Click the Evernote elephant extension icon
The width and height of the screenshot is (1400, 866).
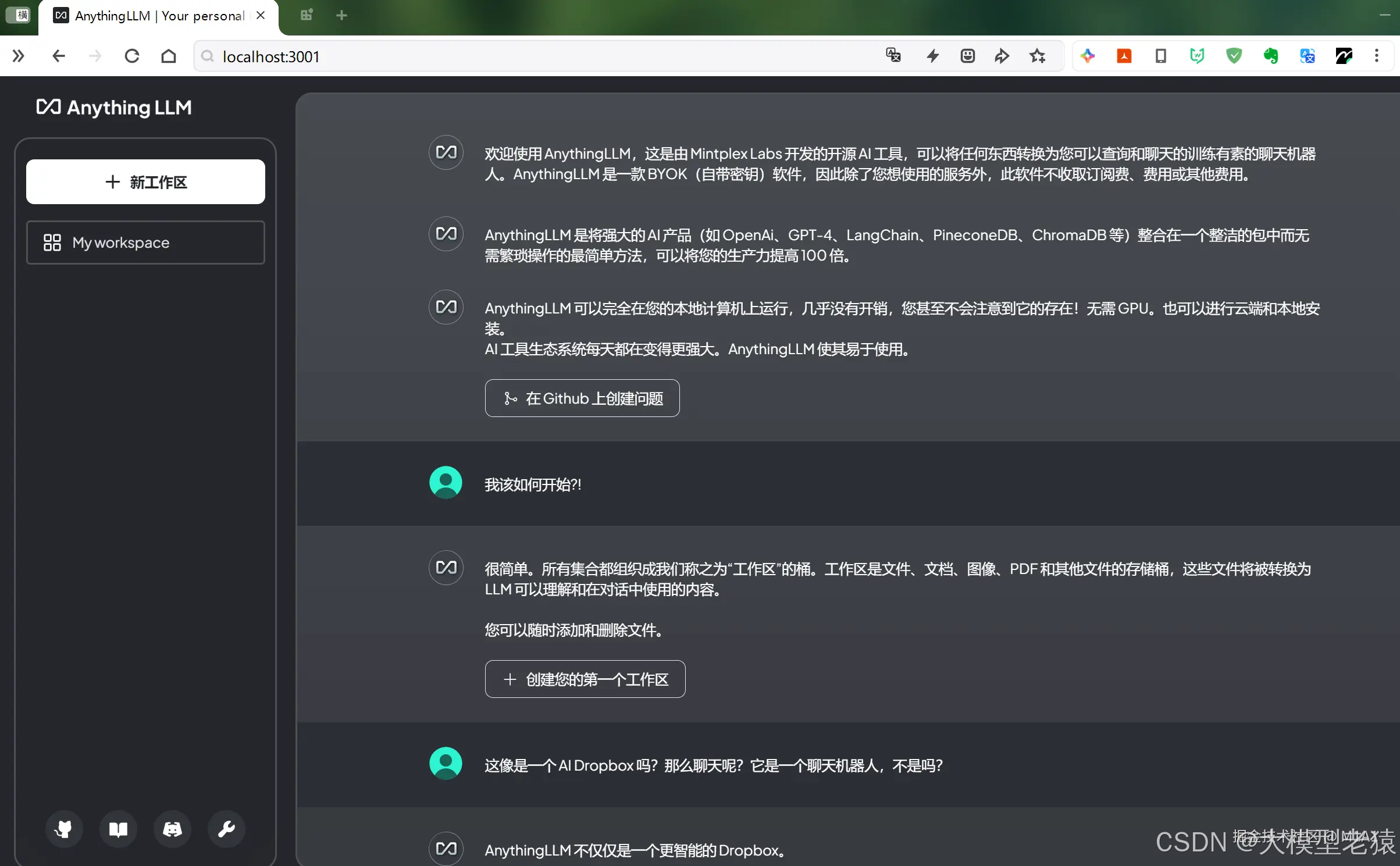click(1271, 56)
